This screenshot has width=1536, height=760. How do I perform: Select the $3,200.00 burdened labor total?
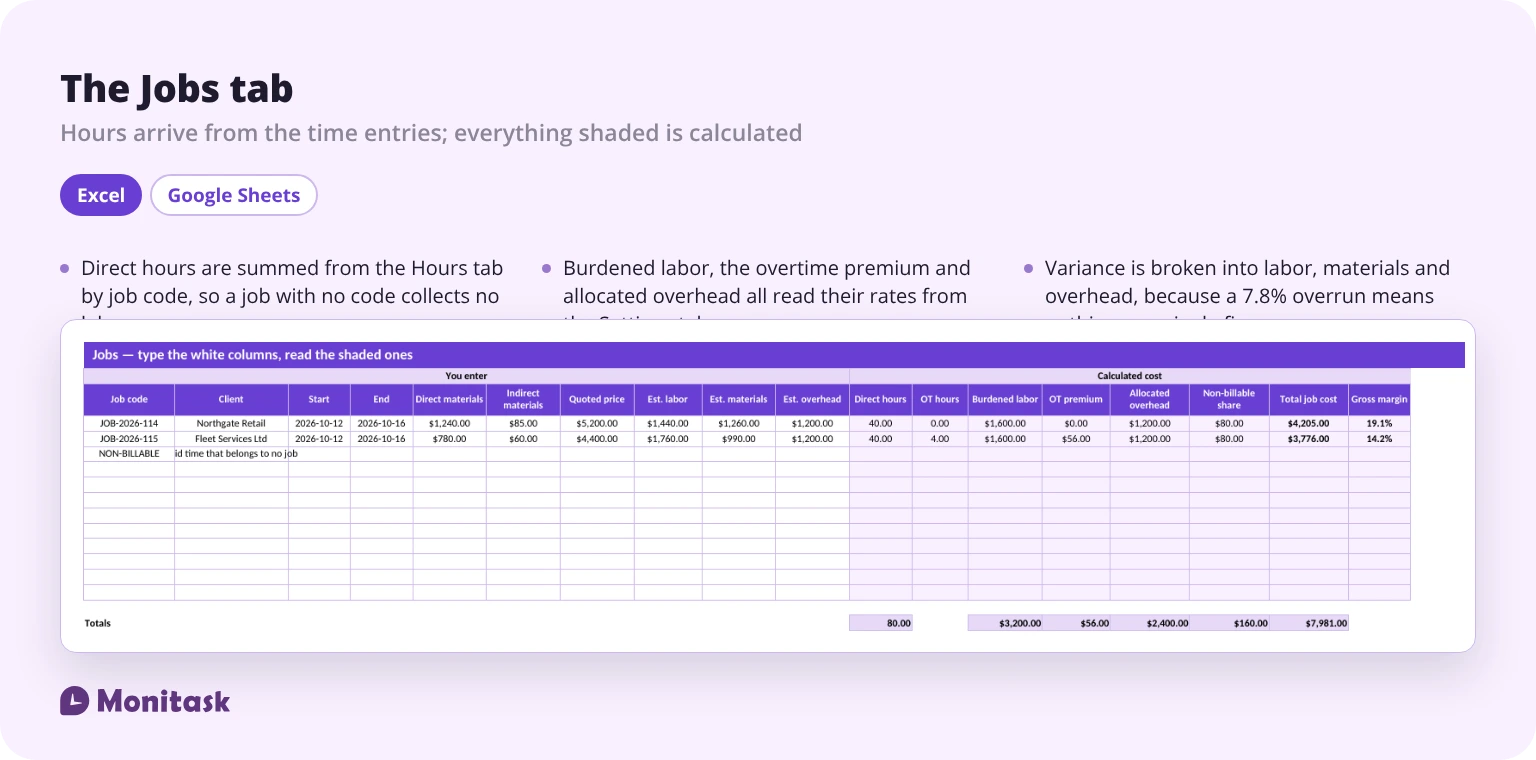click(1005, 623)
